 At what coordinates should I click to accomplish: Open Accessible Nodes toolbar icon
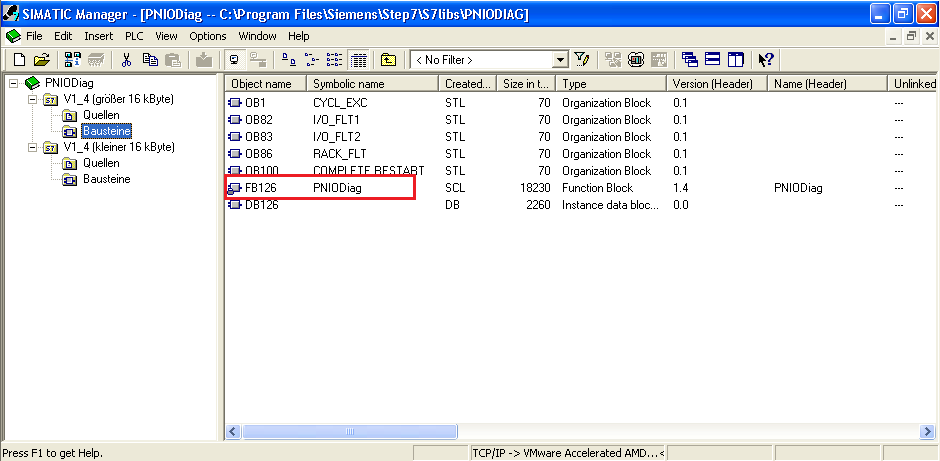pos(73,59)
